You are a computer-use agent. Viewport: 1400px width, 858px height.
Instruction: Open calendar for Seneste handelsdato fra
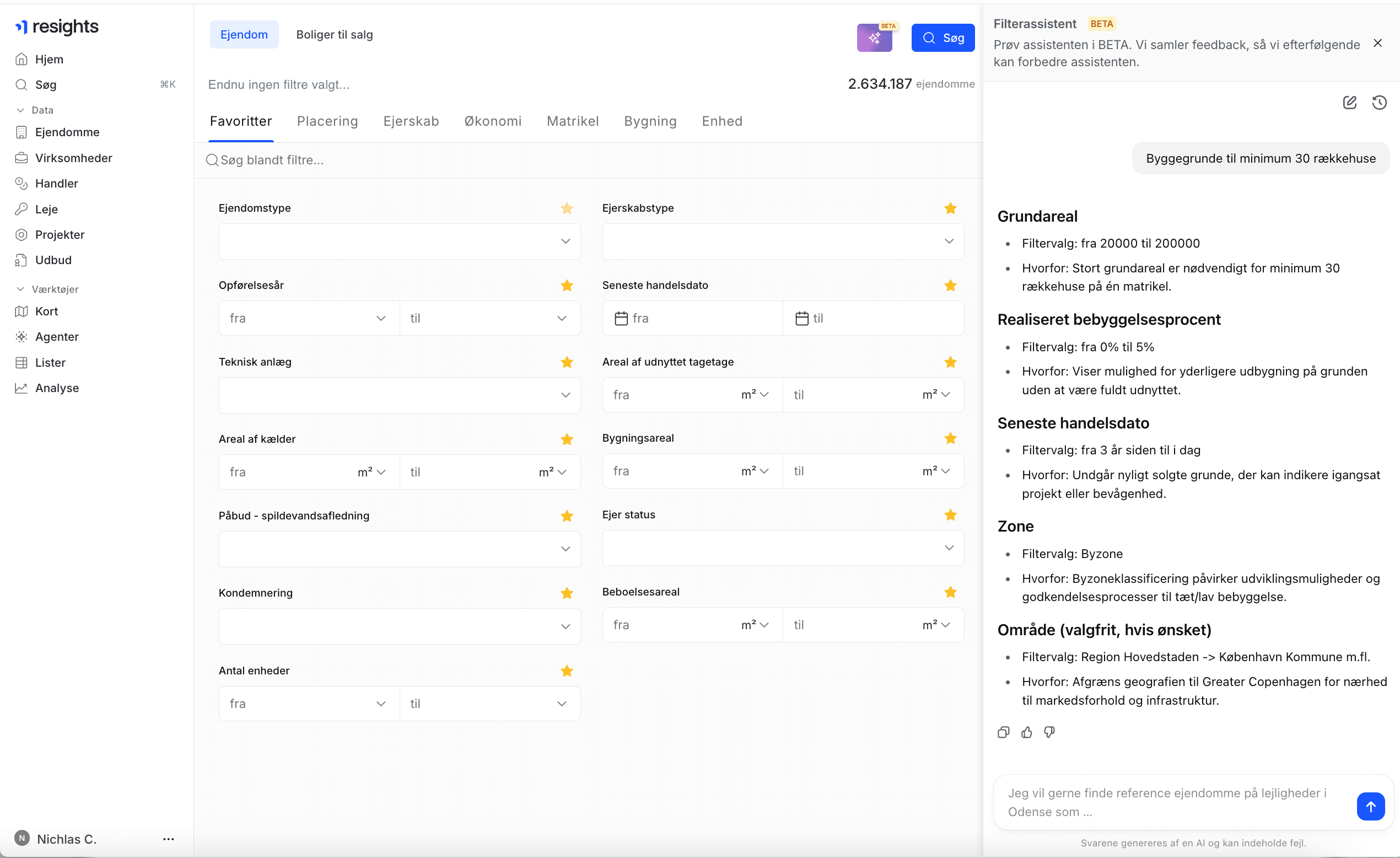[x=621, y=318]
